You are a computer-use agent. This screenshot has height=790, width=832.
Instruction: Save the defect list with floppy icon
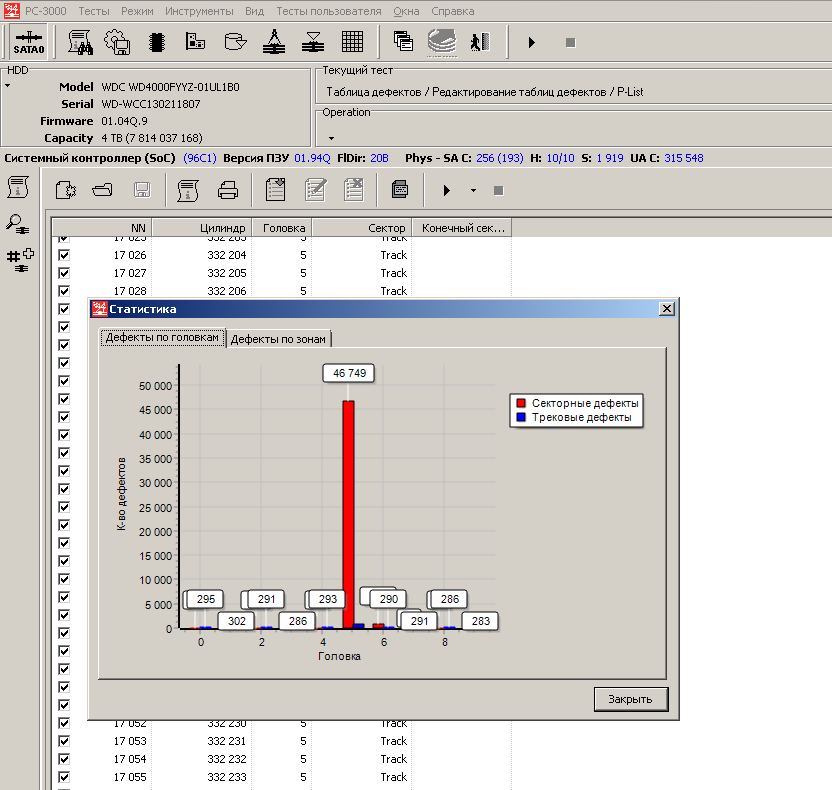point(142,190)
